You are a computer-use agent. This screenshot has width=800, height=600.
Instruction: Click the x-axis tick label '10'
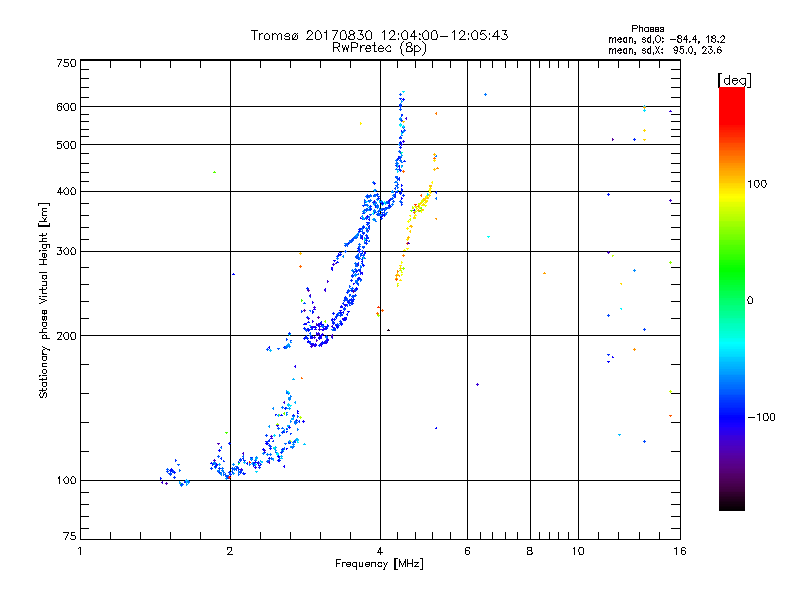[x=578, y=551]
